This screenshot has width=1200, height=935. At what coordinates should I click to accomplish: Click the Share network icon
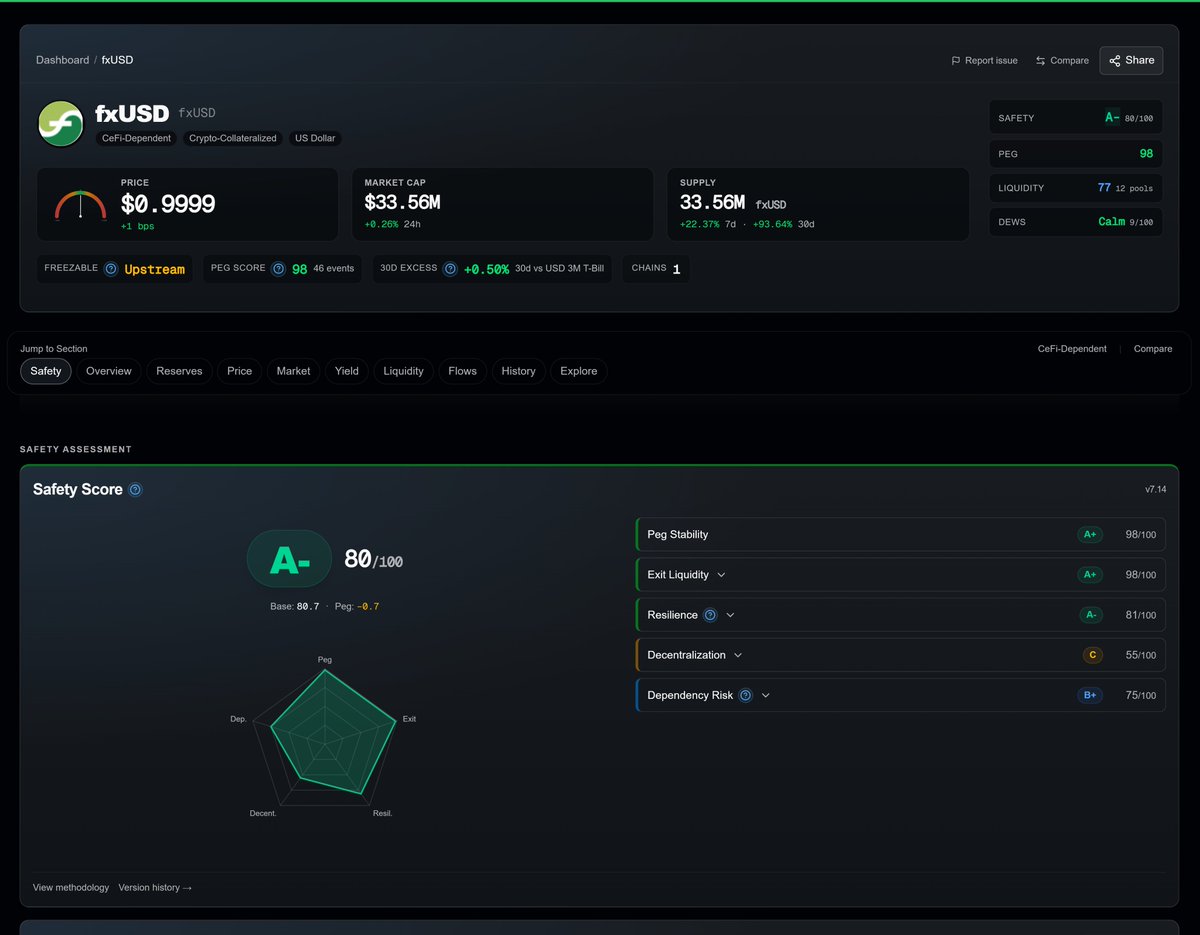(x=1115, y=61)
